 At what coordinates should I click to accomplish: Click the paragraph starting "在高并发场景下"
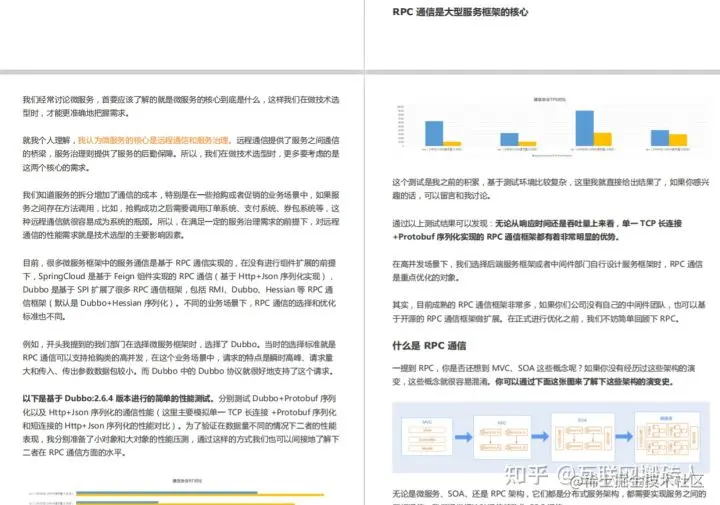click(547, 270)
